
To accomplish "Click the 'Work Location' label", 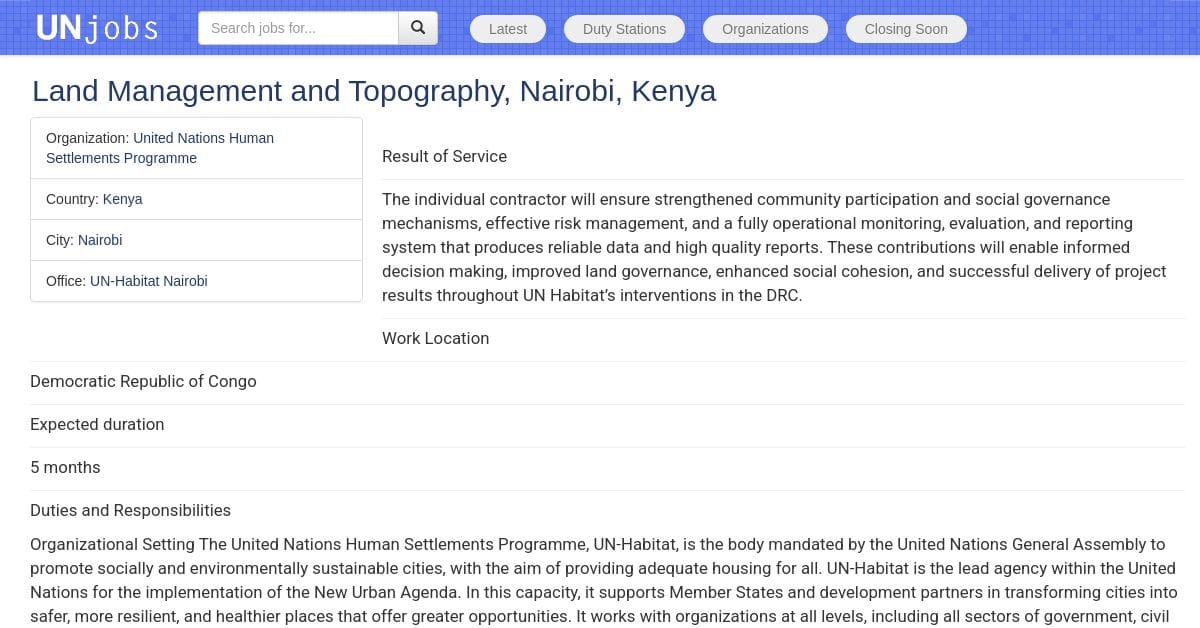I will (435, 338).
